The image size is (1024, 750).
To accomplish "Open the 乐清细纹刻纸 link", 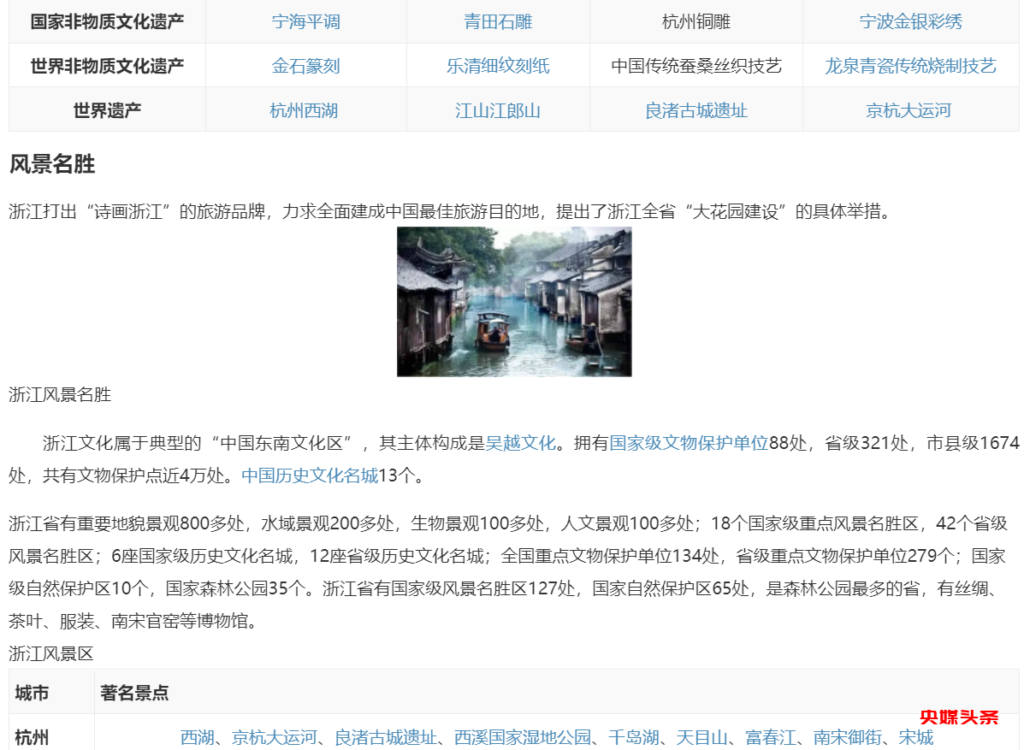I will [498, 64].
